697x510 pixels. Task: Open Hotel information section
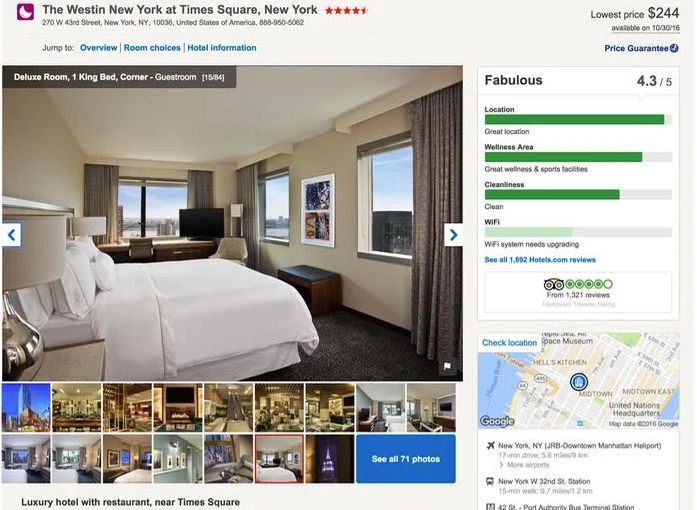click(x=222, y=48)
